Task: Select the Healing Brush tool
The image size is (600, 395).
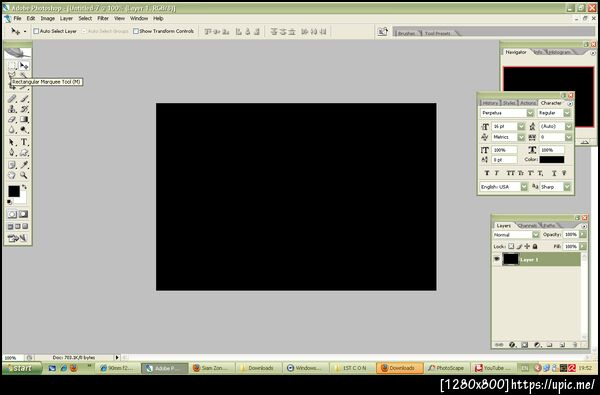Action: tap(12, 99)
